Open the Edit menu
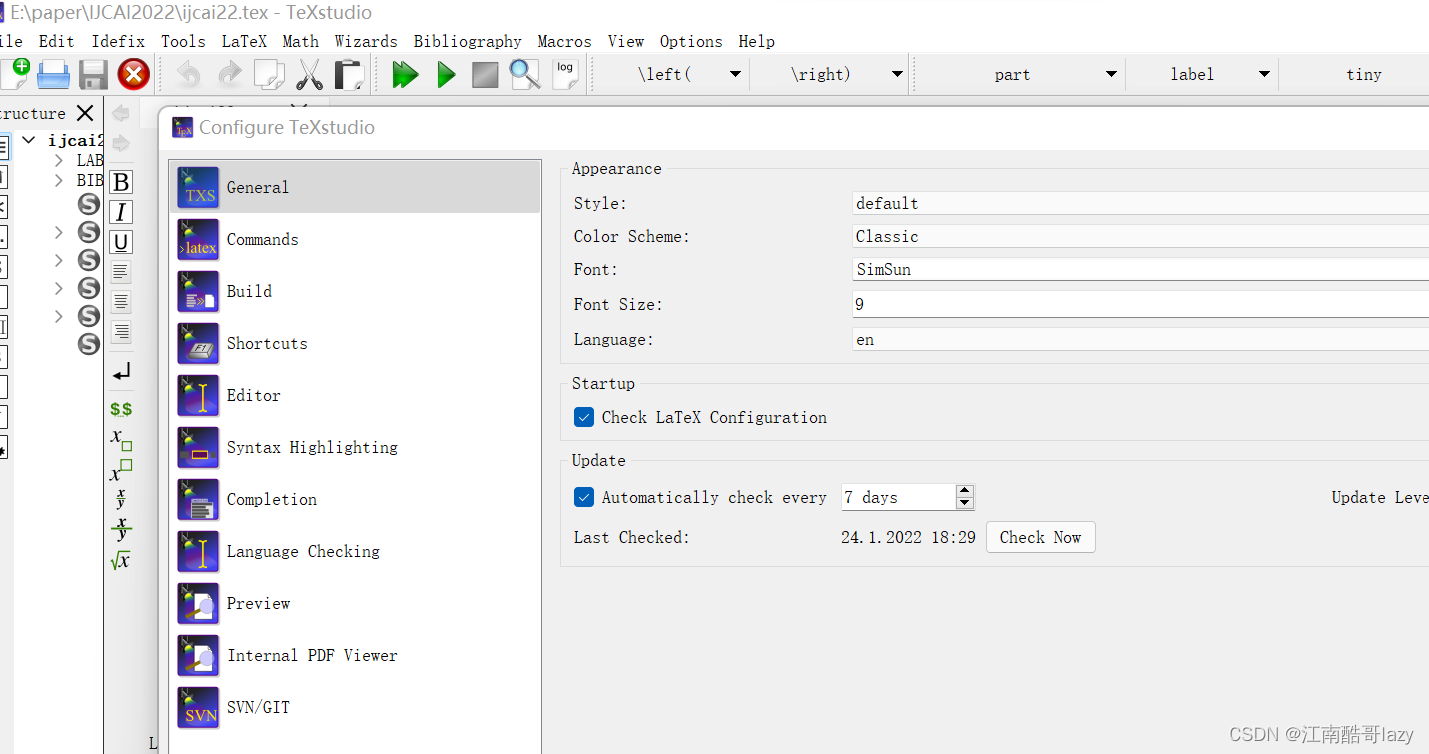This screenshot has width=1429, height=754. (56, 41)
